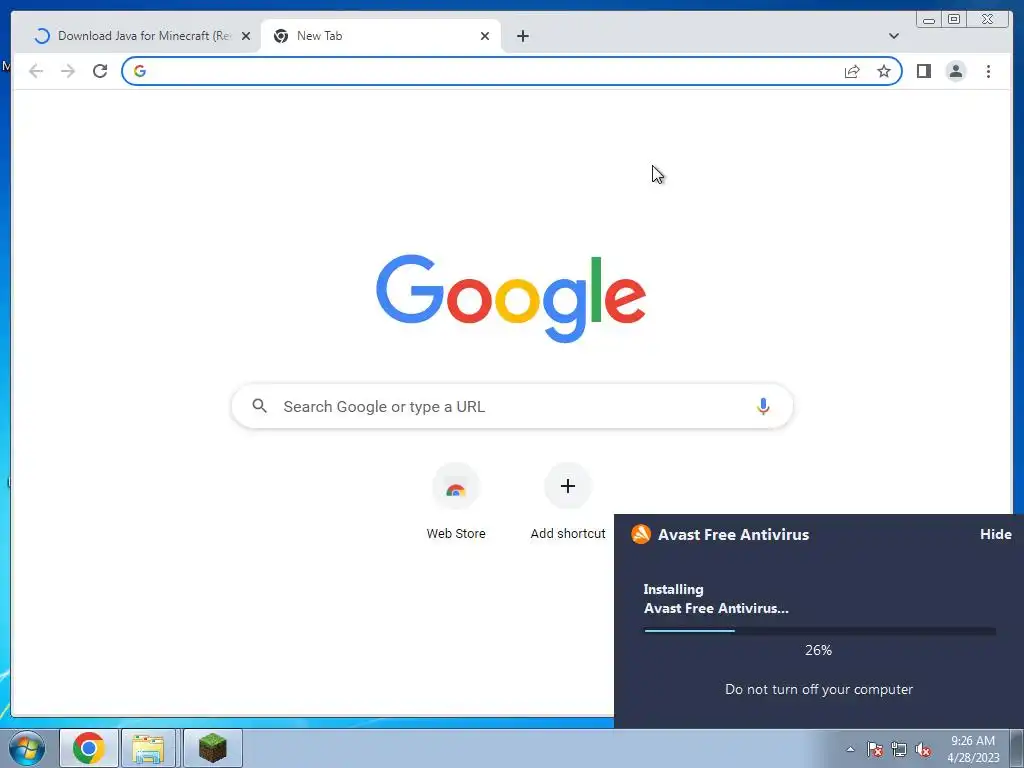
Task: Click the Avast installation progress bar
Action: coord(820,631)
